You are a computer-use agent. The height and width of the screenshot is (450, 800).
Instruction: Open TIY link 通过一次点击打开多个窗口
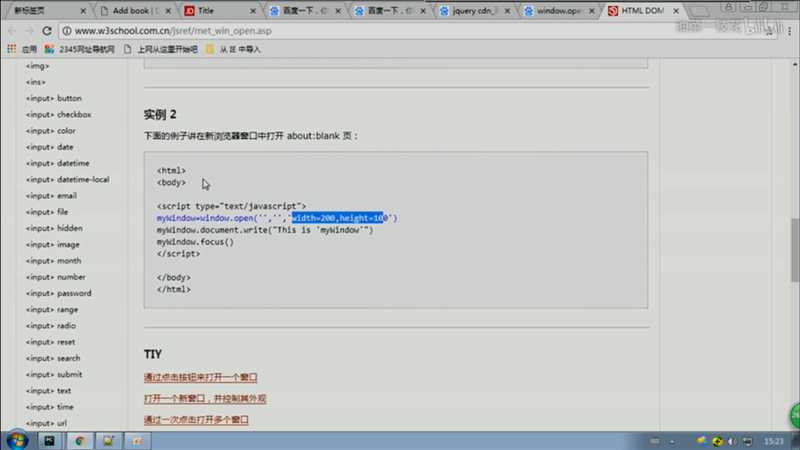pos(196,420)
